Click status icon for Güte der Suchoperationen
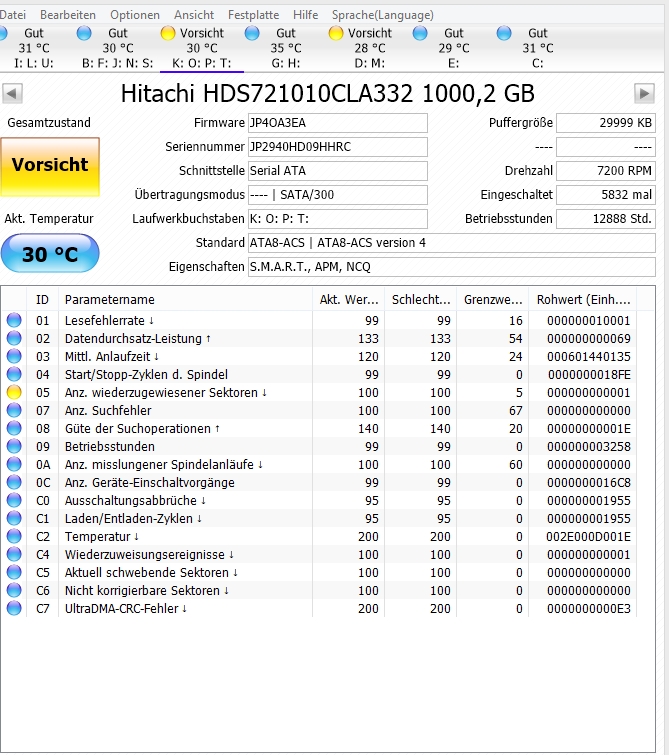Screen dimensions: 669x755 tap(14, 428)
